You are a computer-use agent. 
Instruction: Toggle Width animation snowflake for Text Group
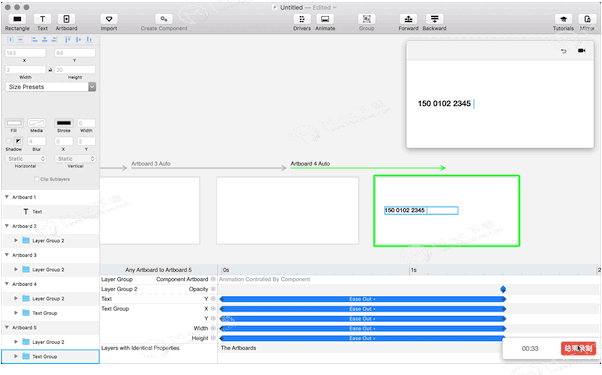[x=213, y=328]
